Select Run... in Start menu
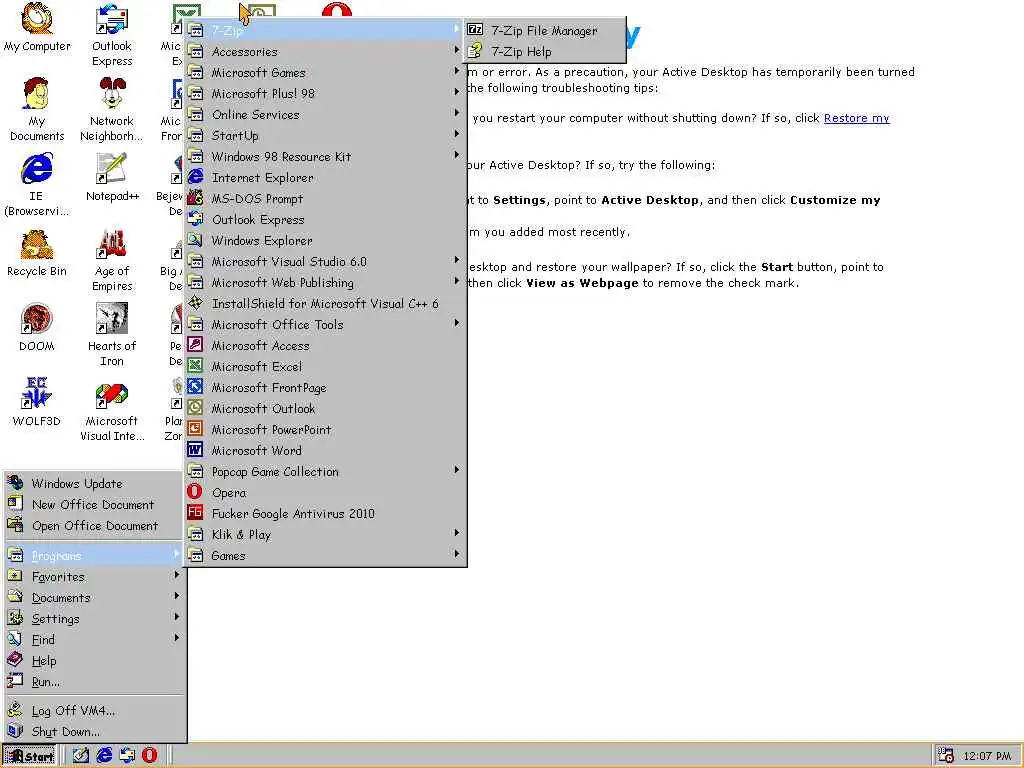1024x768 pixels. pyautogui.click(x=94, y=681)
